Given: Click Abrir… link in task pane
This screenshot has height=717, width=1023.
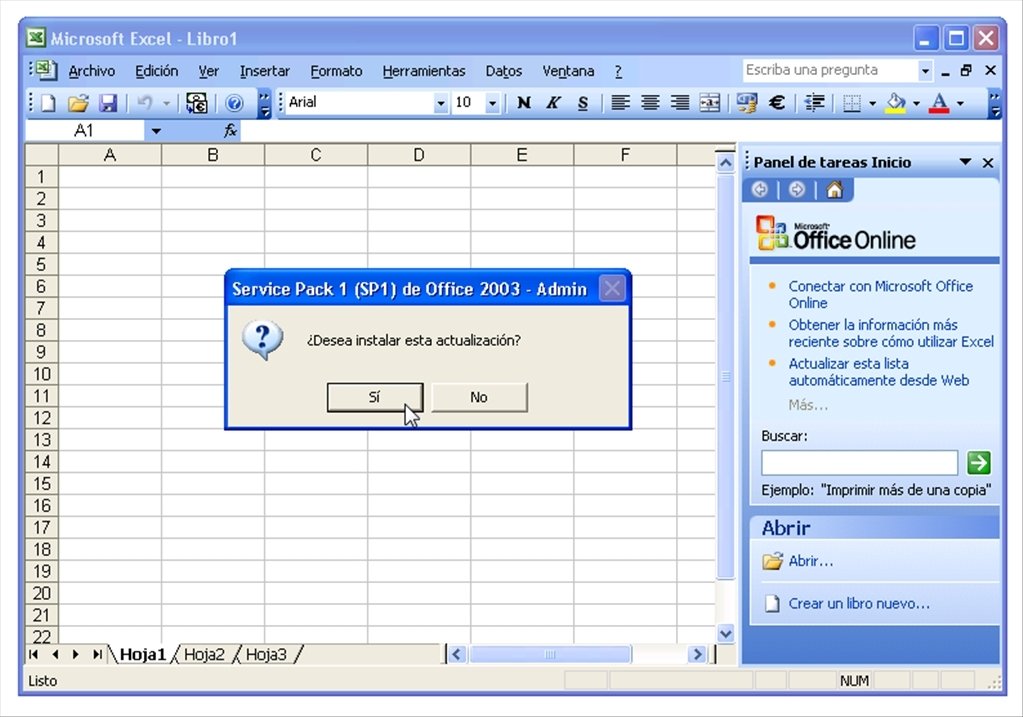Looking at the screenshot, I should 811,561.
